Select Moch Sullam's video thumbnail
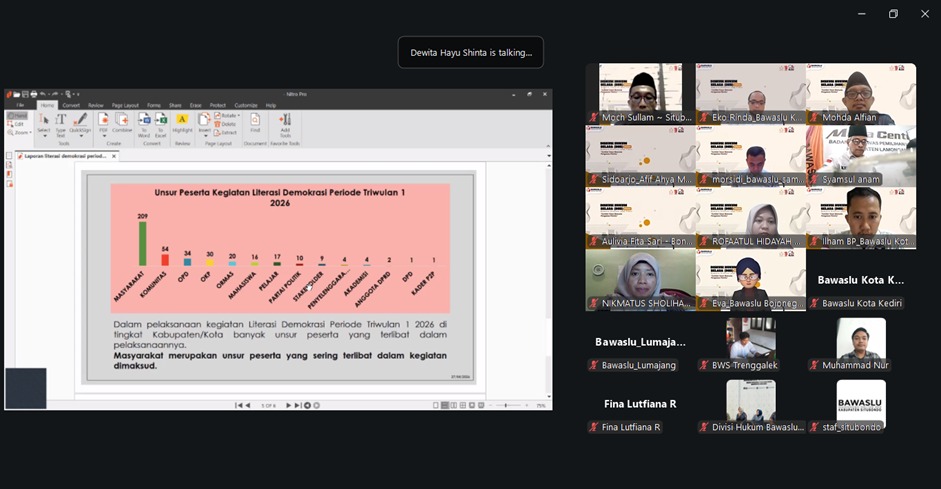This screenshot has width=941, height=489. click(640, 94)
